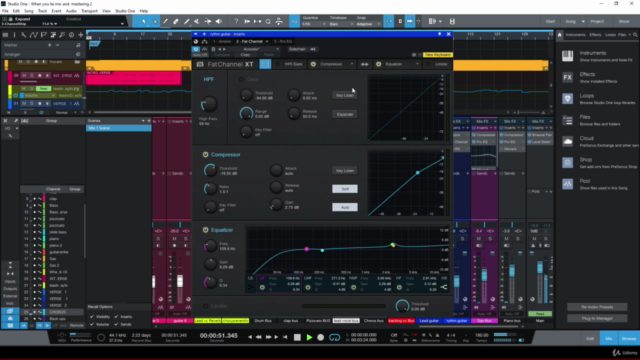Click the browser home icon
640x360 pixels.
pyautogui.click(x=560, y=35)
